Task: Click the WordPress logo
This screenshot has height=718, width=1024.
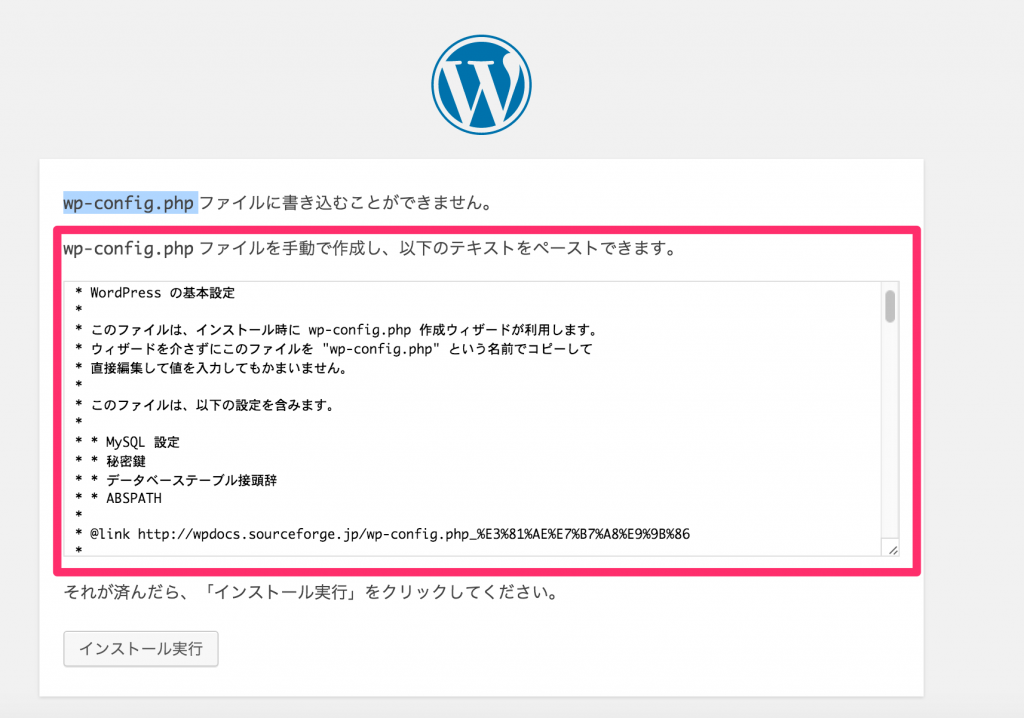Action: click(x=481, y=84)
